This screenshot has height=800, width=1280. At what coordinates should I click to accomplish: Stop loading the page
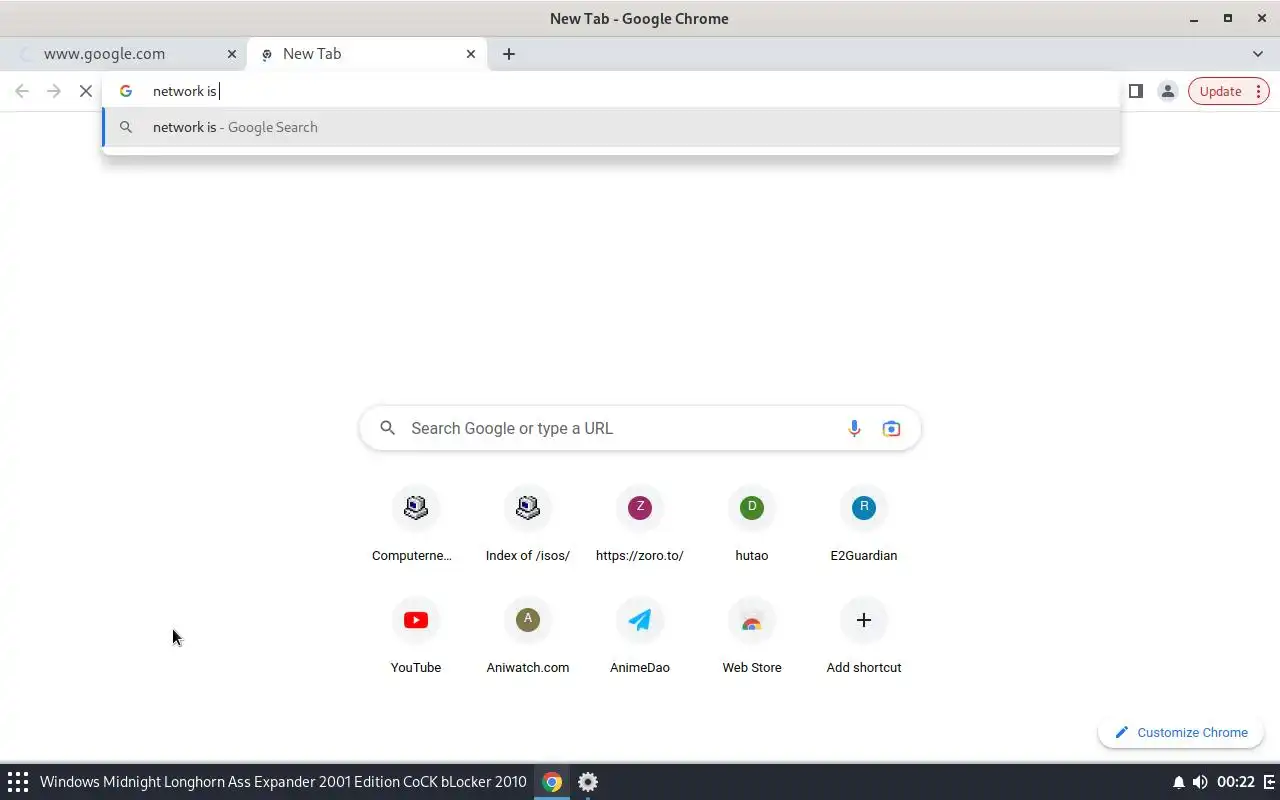pyautogui.click(x=86, y=91)
